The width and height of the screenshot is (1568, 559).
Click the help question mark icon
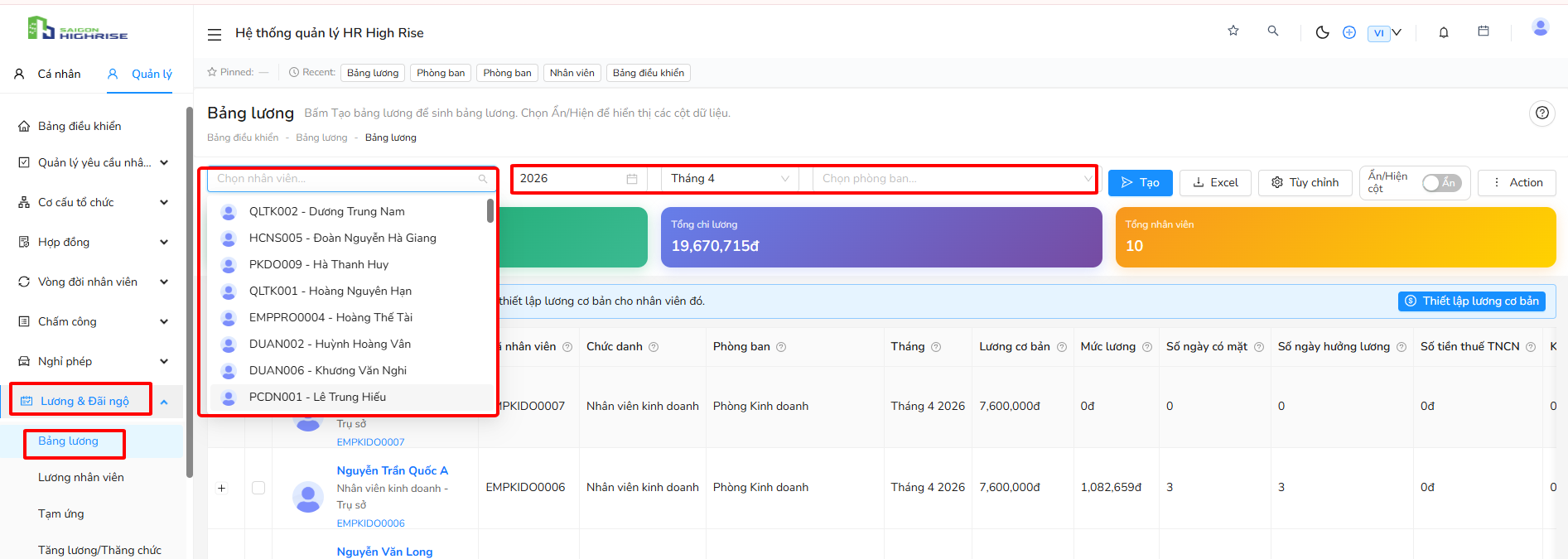point(1542,113)
